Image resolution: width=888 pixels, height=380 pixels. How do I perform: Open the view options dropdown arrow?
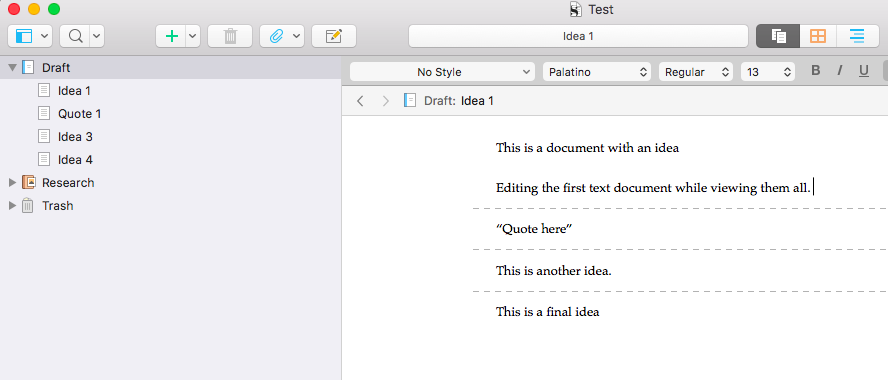tap(45, 36)
